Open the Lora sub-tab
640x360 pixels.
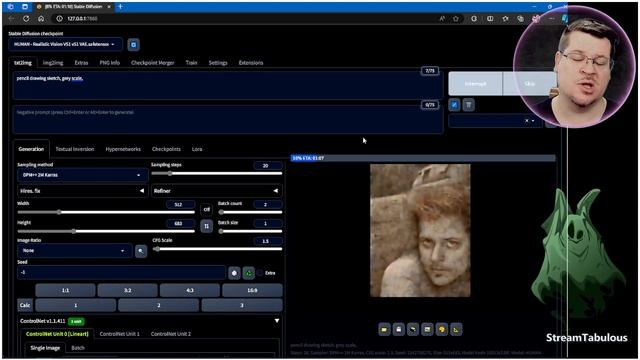197,149
